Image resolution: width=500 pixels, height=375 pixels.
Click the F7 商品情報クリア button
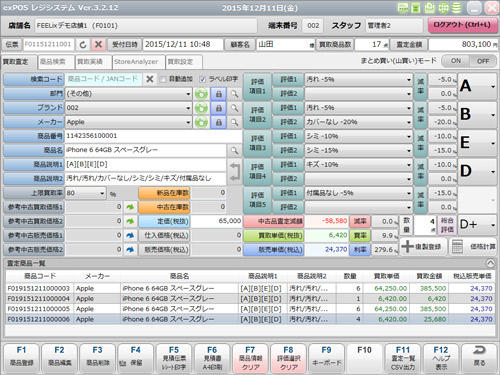pyautogui.click(x=250, y=358)
